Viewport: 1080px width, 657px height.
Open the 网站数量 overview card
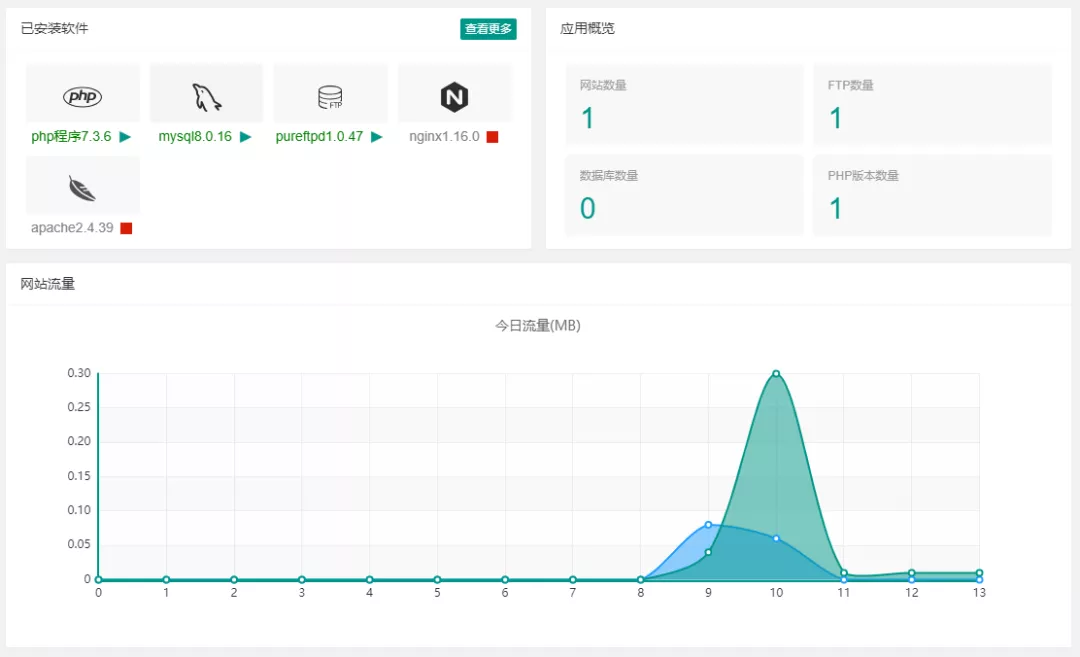[x=684, y=105]
